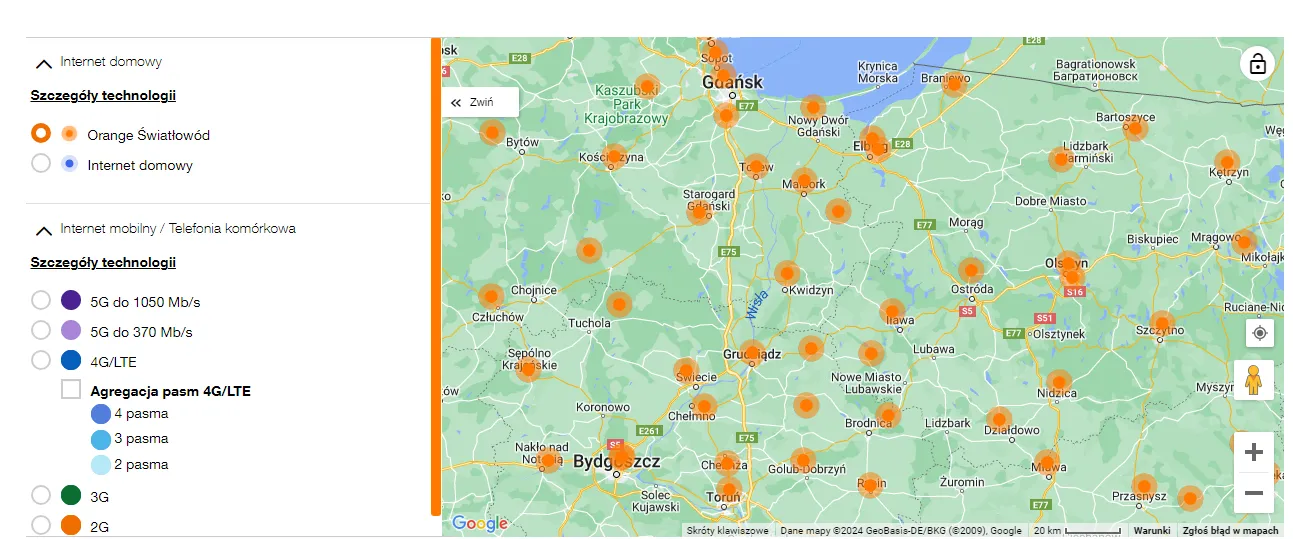Select the Internet domowy radio button
Screen dimensions: 1293x539
click(x=41, y=163)
